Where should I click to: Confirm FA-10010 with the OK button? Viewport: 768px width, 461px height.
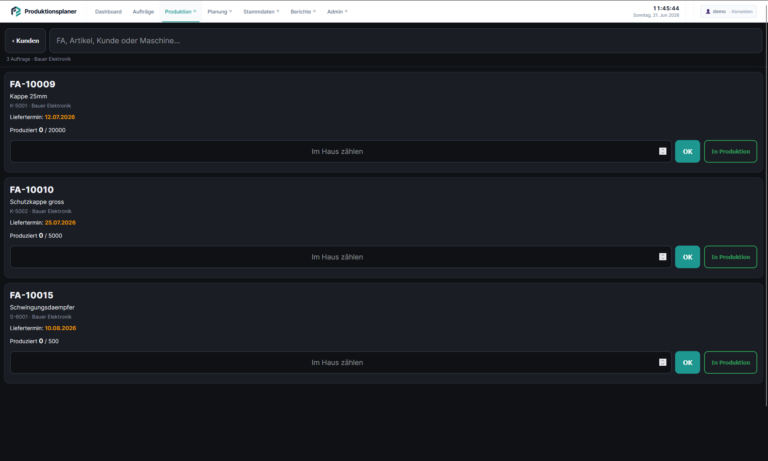pos(687,257)
